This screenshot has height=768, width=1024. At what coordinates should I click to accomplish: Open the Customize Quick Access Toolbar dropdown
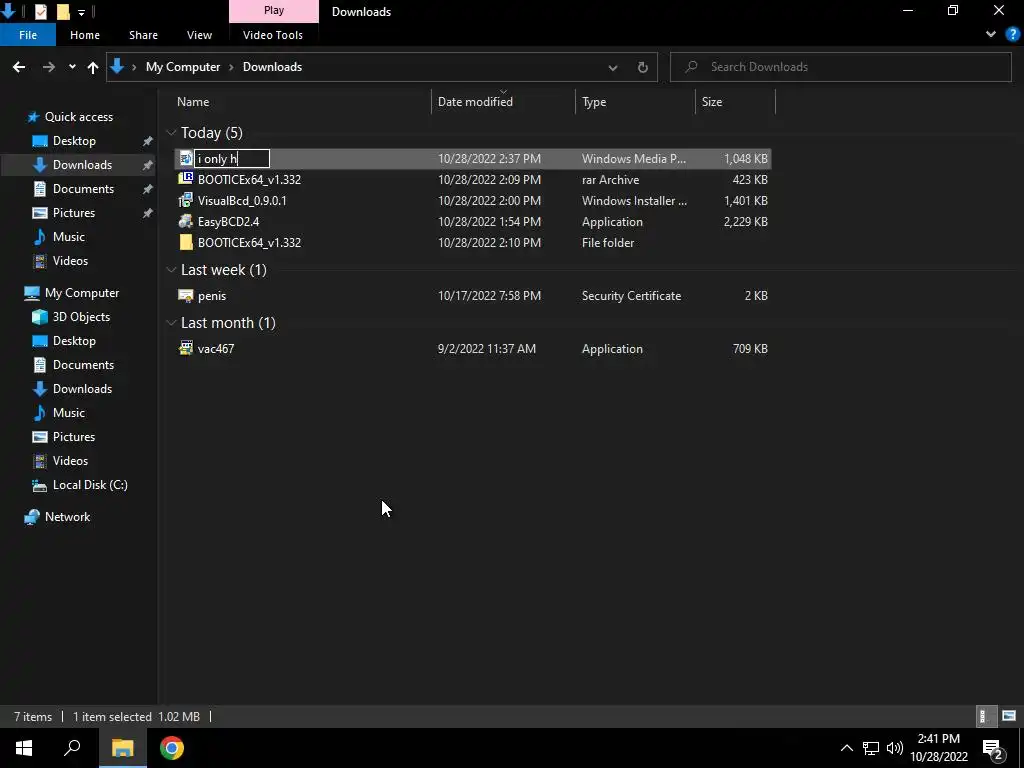[x=81, y=12]
